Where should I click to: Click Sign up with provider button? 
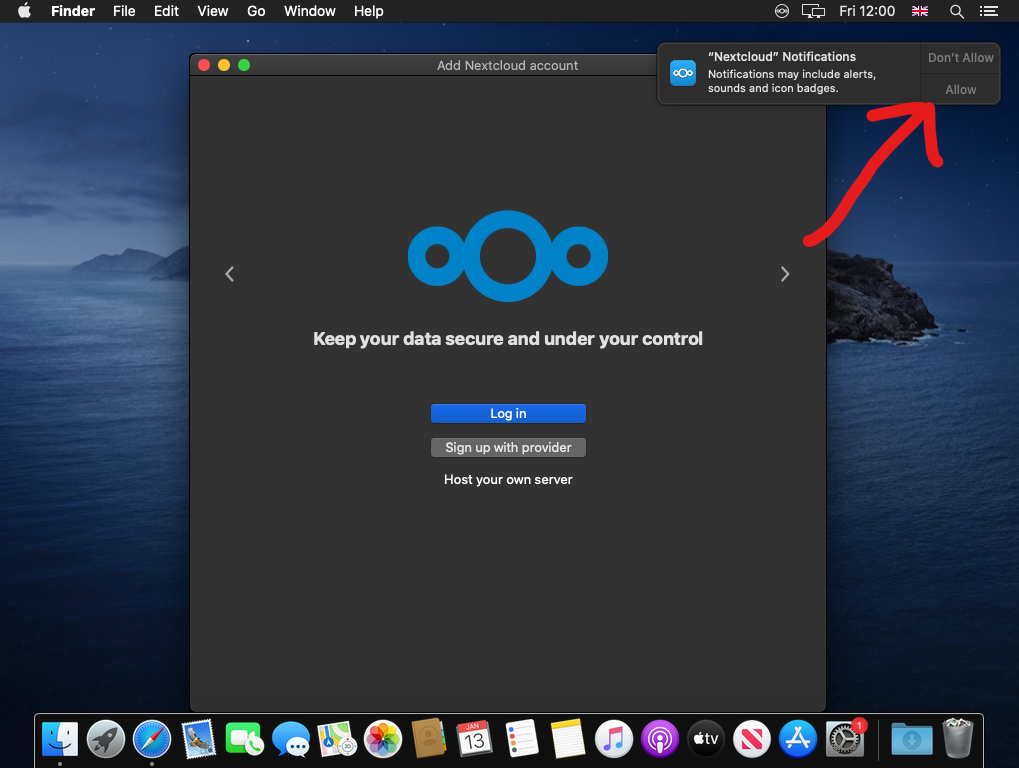508,447
